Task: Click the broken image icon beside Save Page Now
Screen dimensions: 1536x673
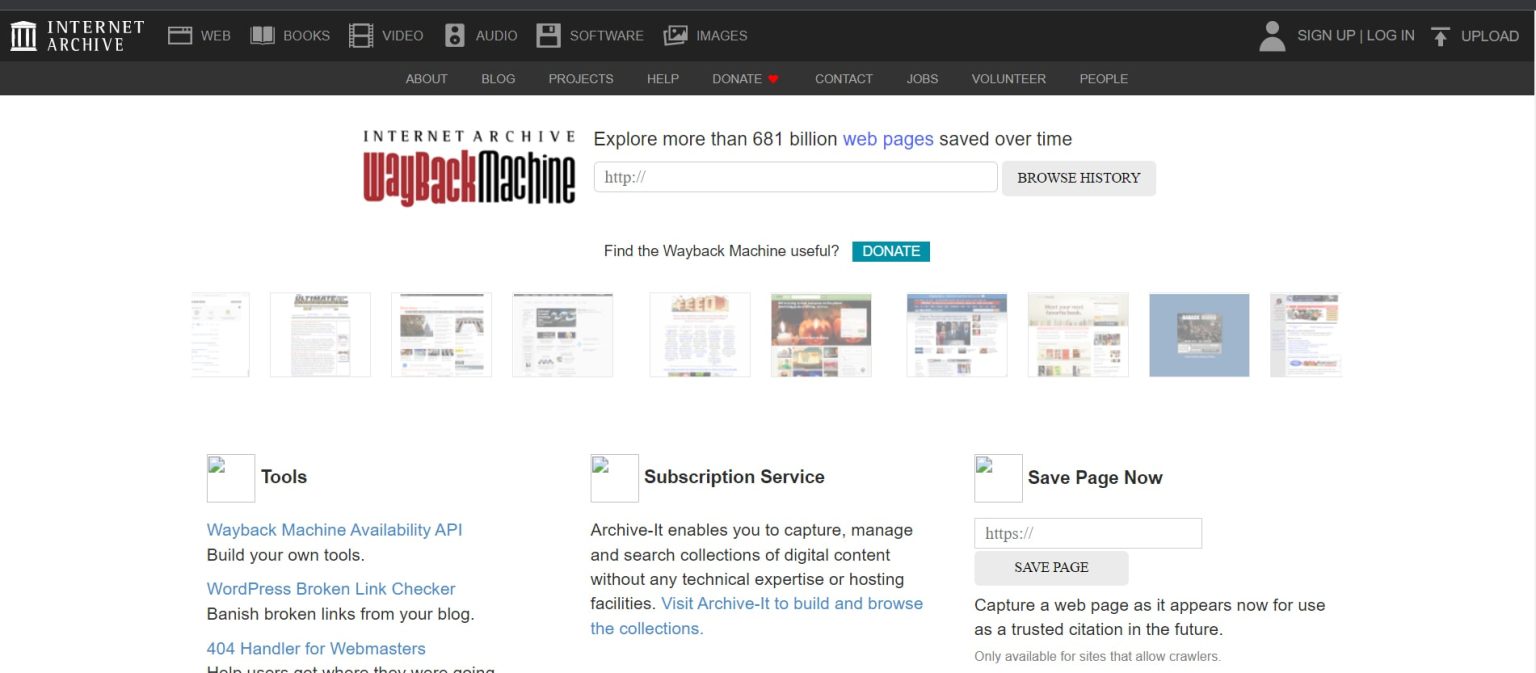Action: coord(999,478)
